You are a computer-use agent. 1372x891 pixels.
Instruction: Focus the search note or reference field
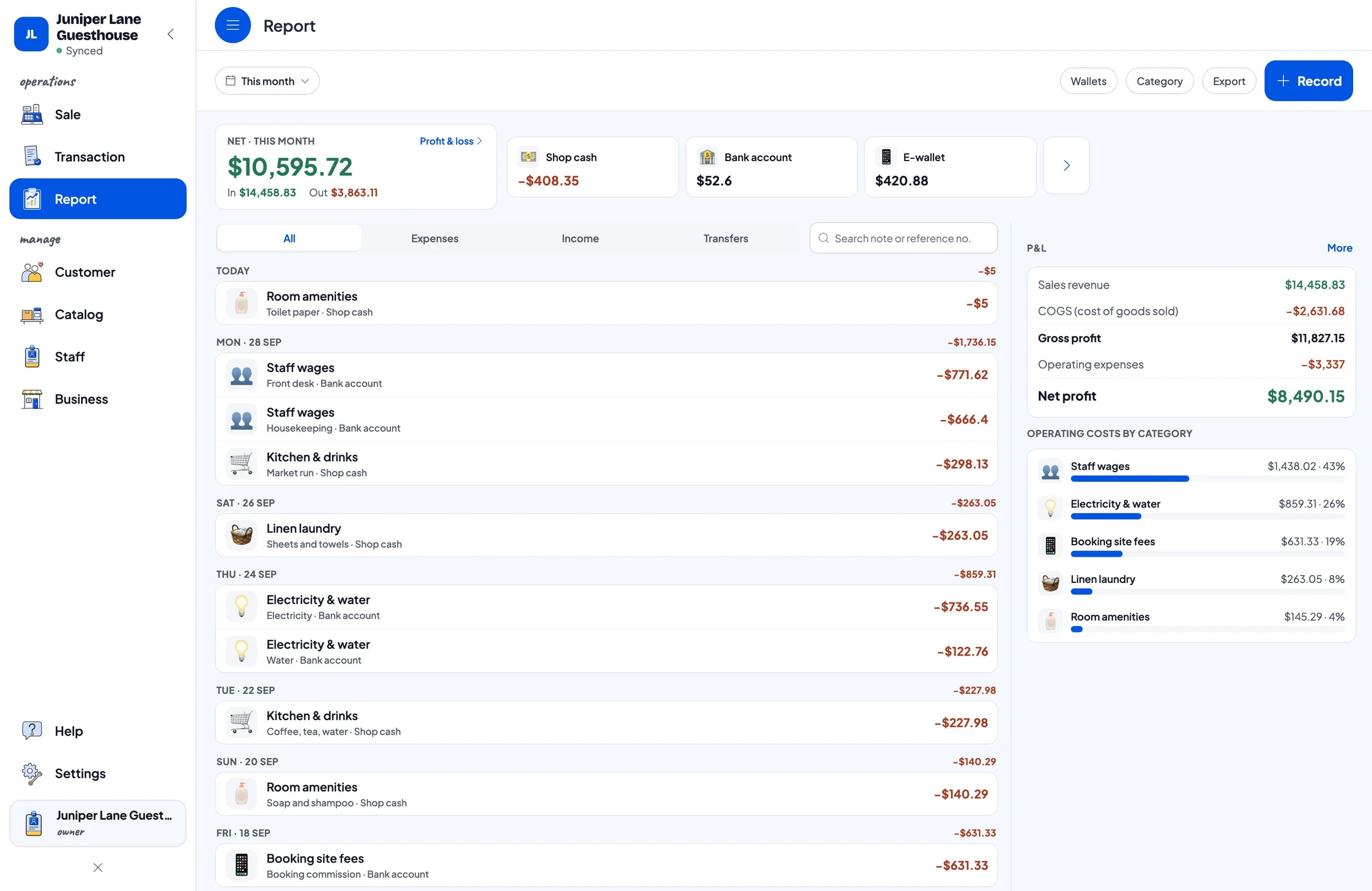pyautogui.click(x=903, y=238)
